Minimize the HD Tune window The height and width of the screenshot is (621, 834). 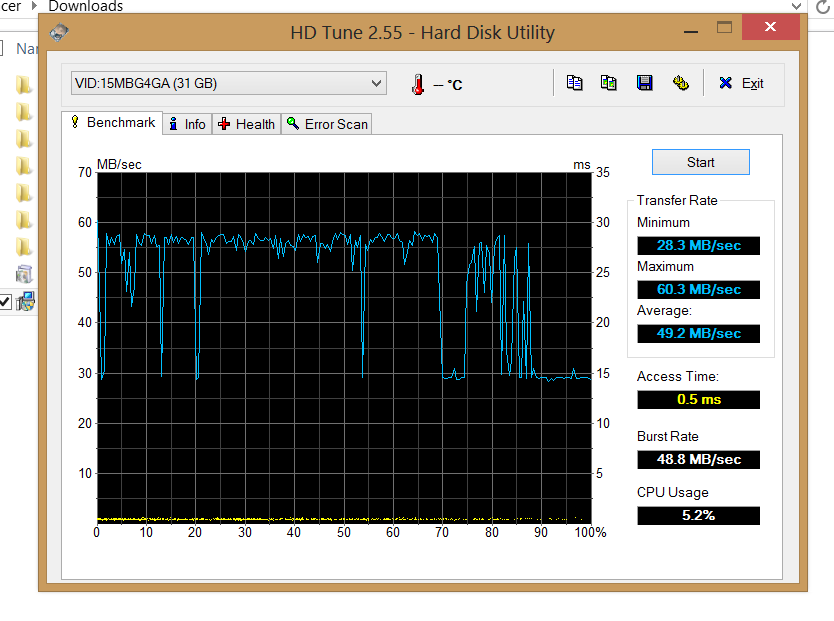point(691,31)
